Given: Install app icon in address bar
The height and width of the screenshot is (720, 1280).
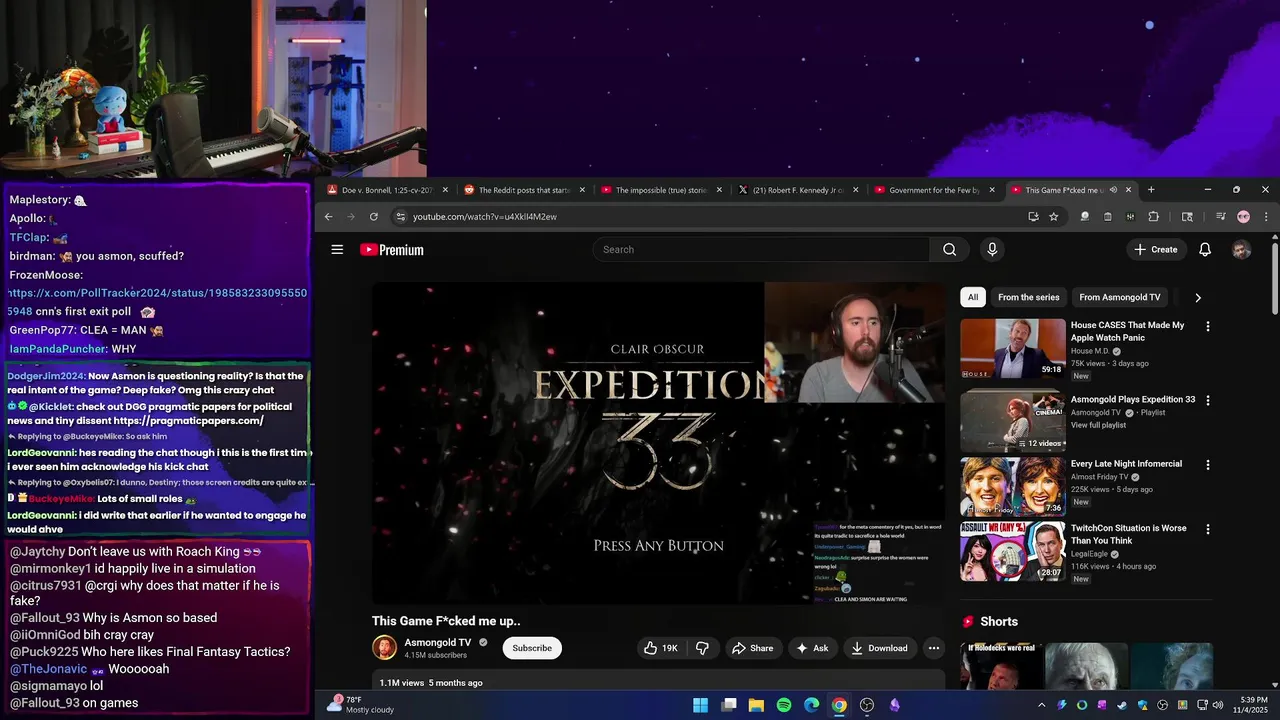Looking at the screenshot, I should [x=1033, y=217].
